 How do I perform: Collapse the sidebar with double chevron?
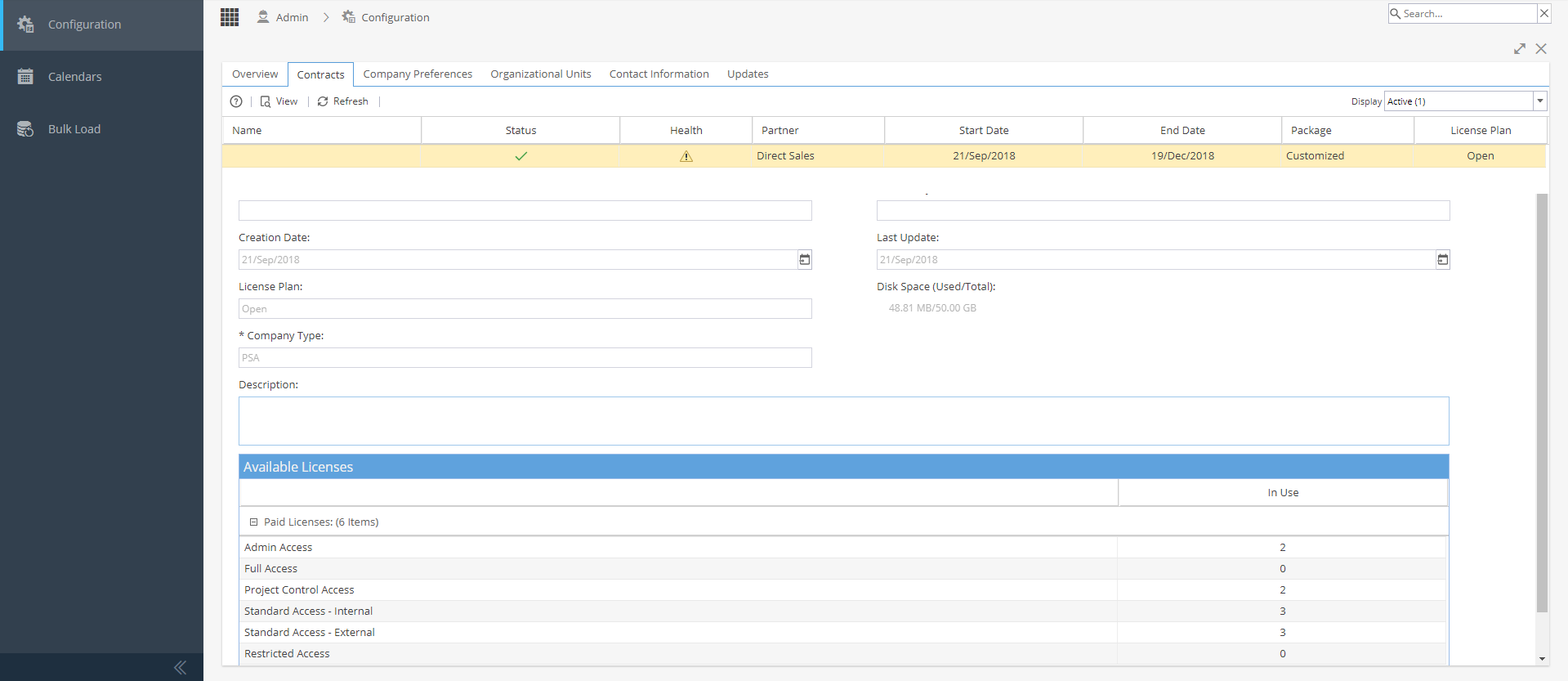181,668
